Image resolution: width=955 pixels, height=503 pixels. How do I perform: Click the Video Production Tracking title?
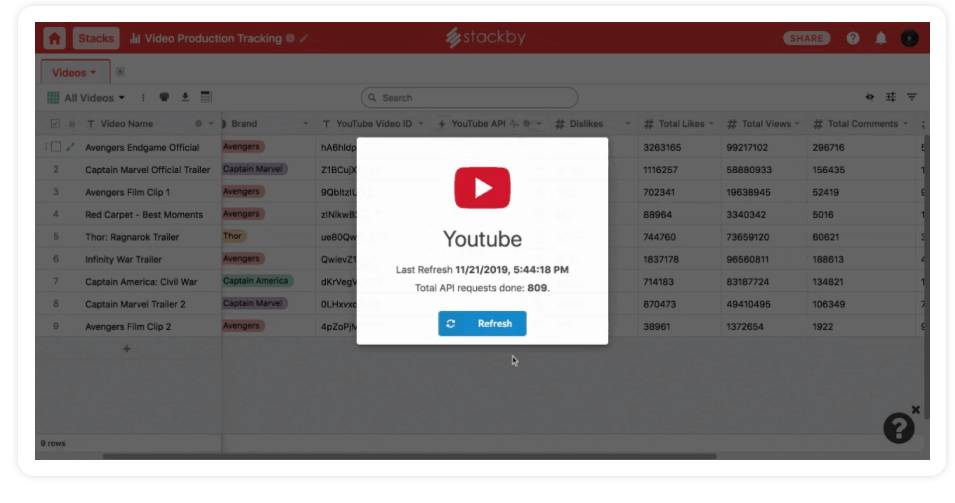click(x=213, y=38)
